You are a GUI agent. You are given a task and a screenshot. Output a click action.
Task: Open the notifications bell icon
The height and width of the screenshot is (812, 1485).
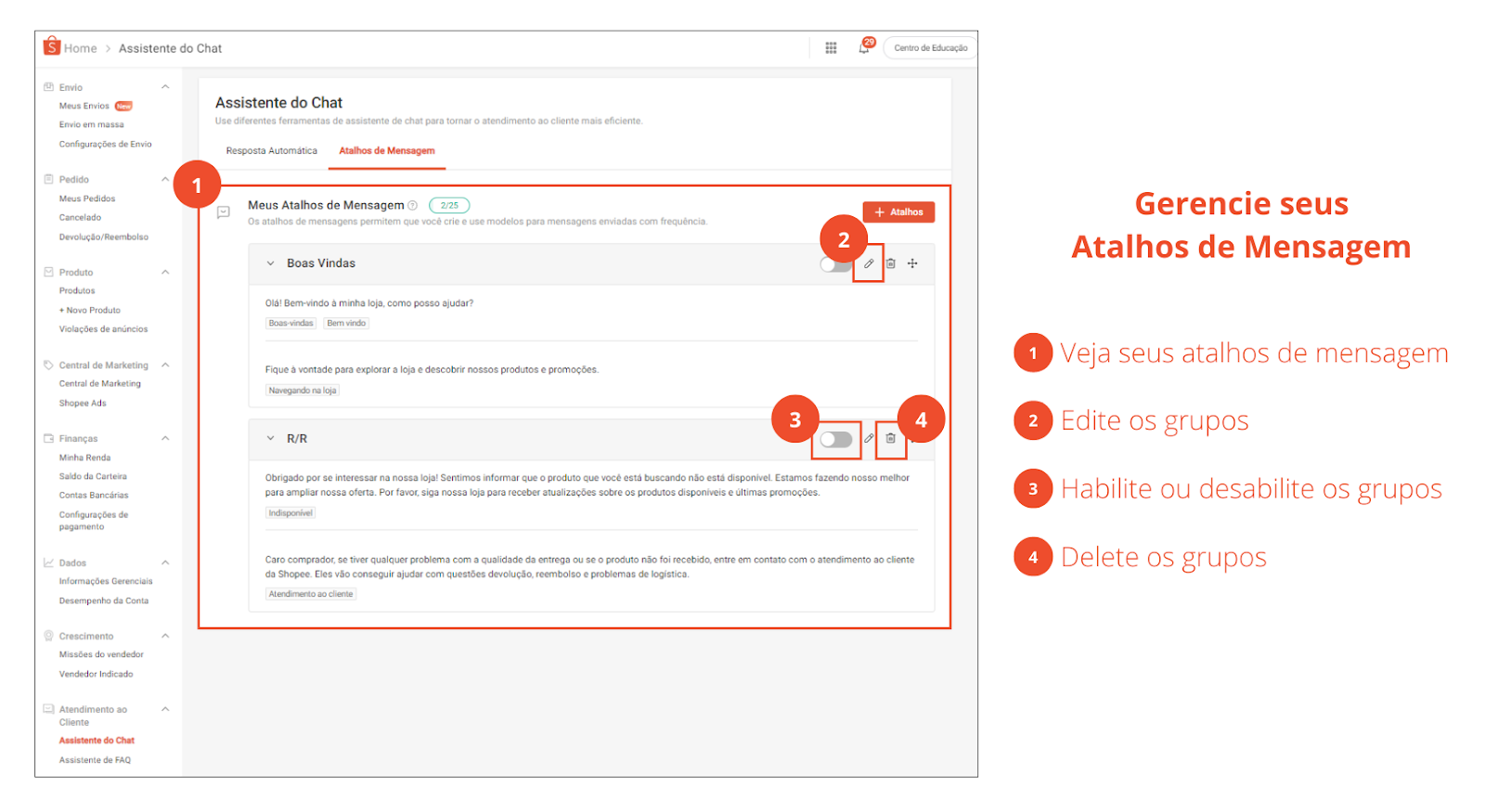(x=864, y=48)
